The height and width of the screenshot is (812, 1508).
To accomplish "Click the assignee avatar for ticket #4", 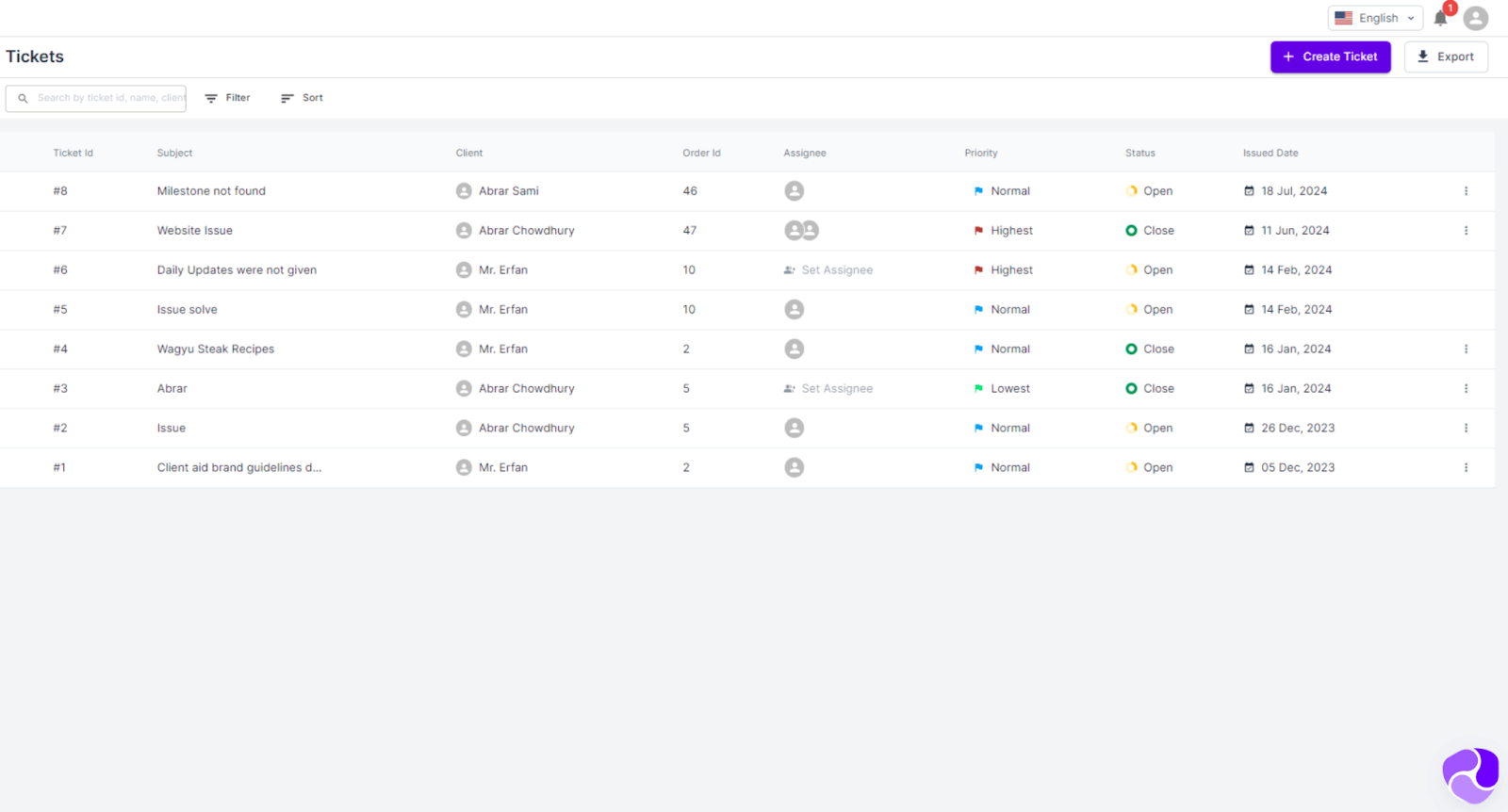I will click(x=795, y=349).
